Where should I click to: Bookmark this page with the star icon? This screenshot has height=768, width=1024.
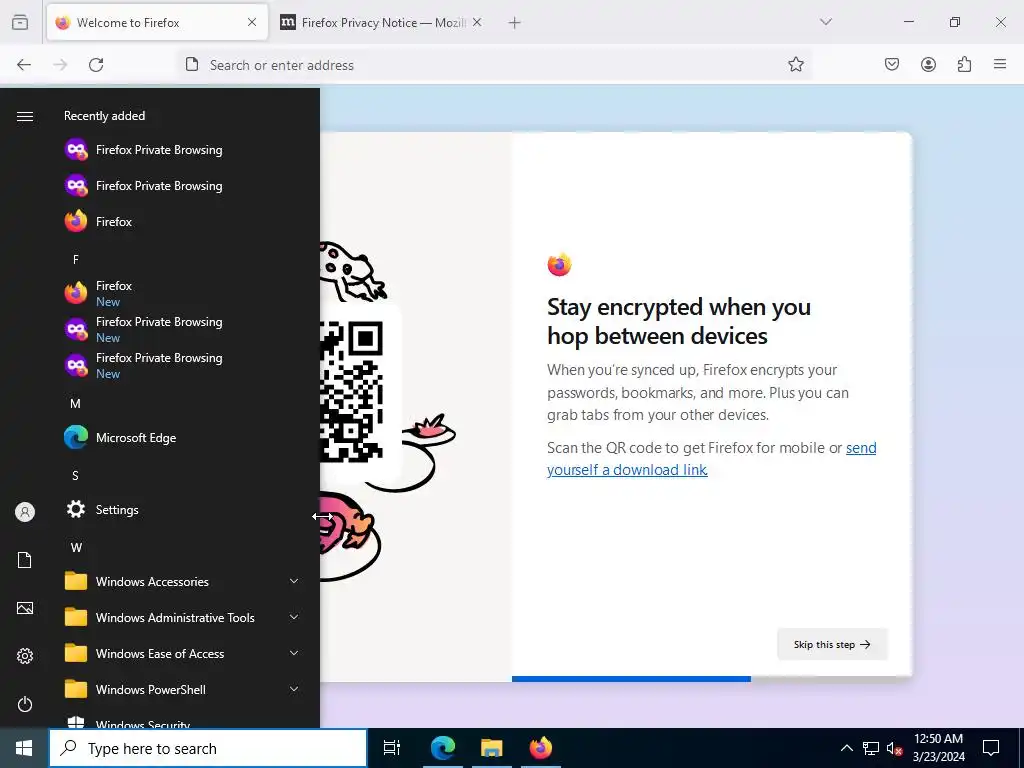[795, 65]
